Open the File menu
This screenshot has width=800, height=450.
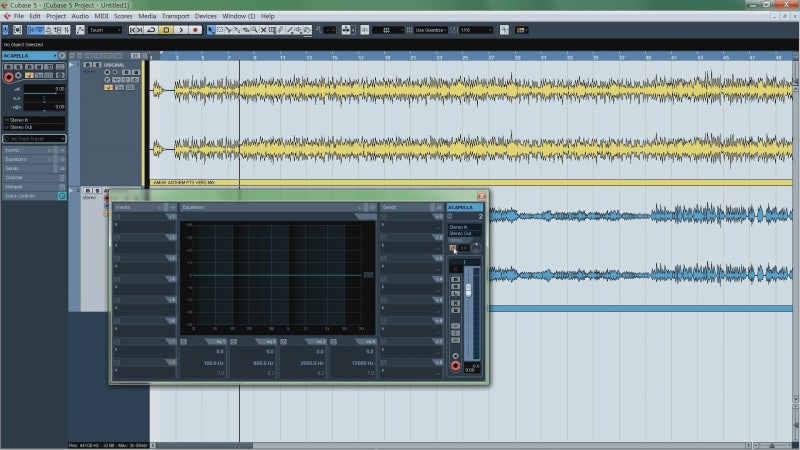18,16
